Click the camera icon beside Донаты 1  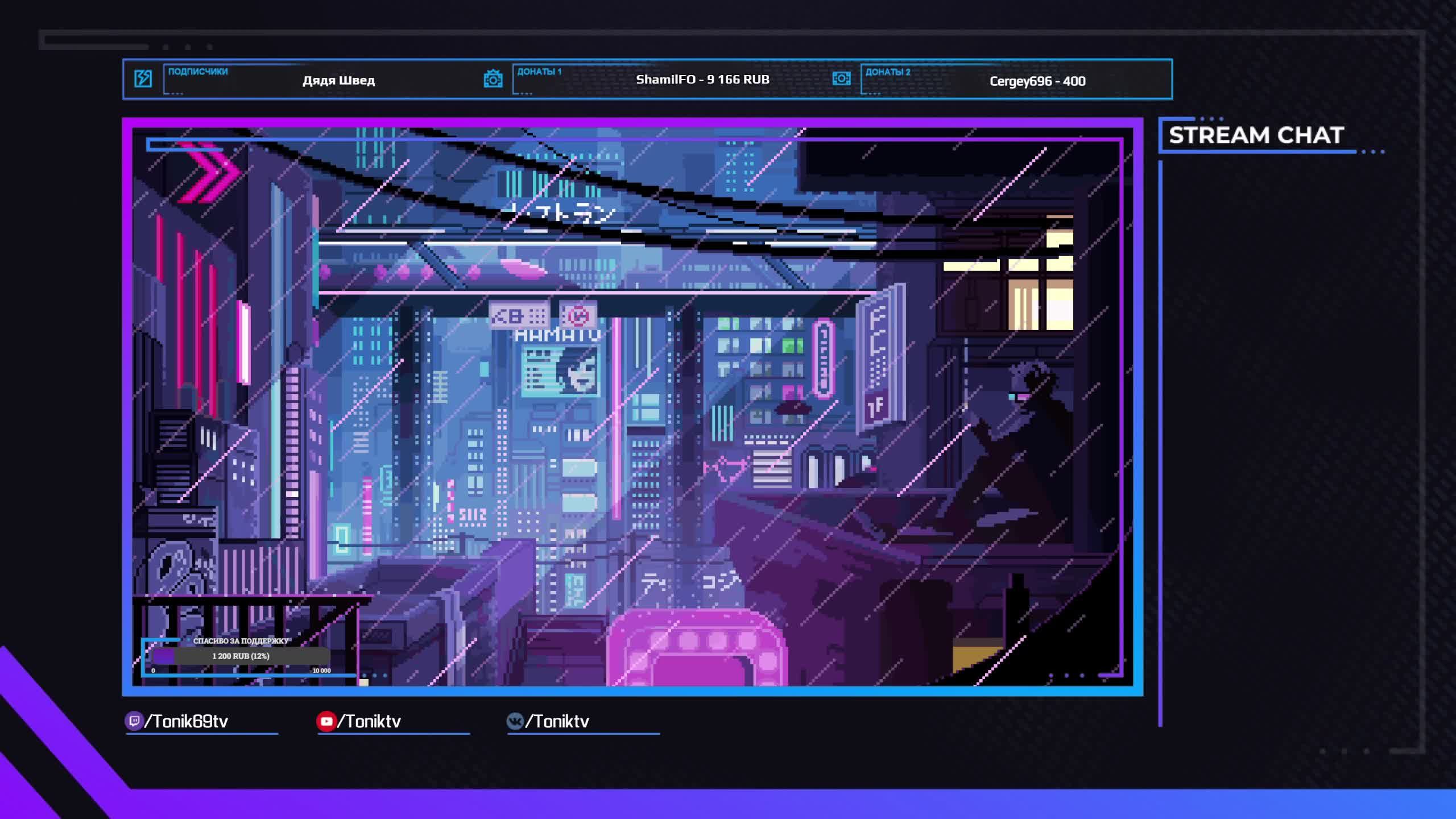[x=493, y=78]
